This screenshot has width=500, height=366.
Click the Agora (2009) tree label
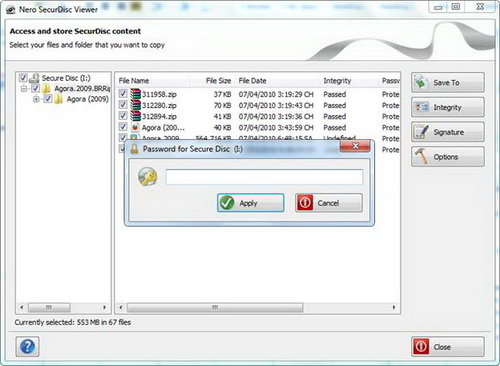(88, 99)
